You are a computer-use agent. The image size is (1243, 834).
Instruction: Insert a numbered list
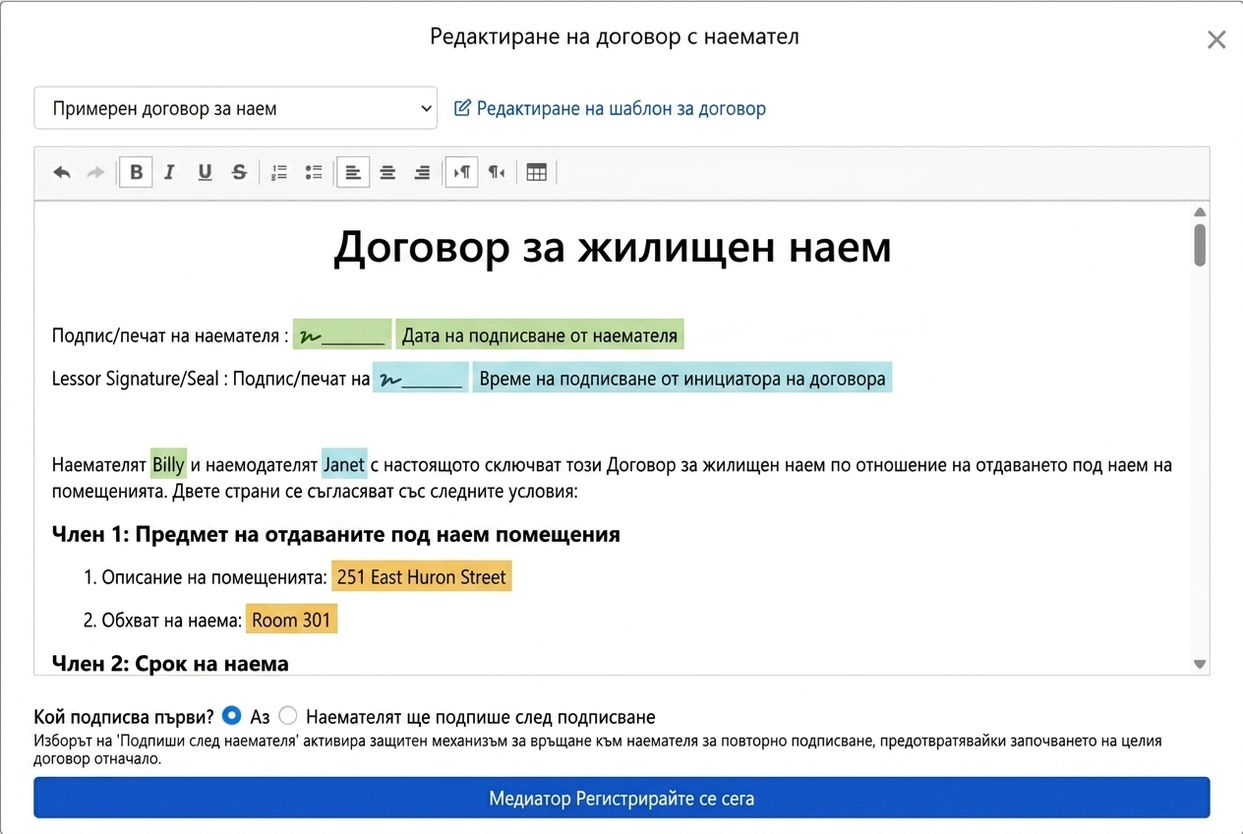coord(279,172)
